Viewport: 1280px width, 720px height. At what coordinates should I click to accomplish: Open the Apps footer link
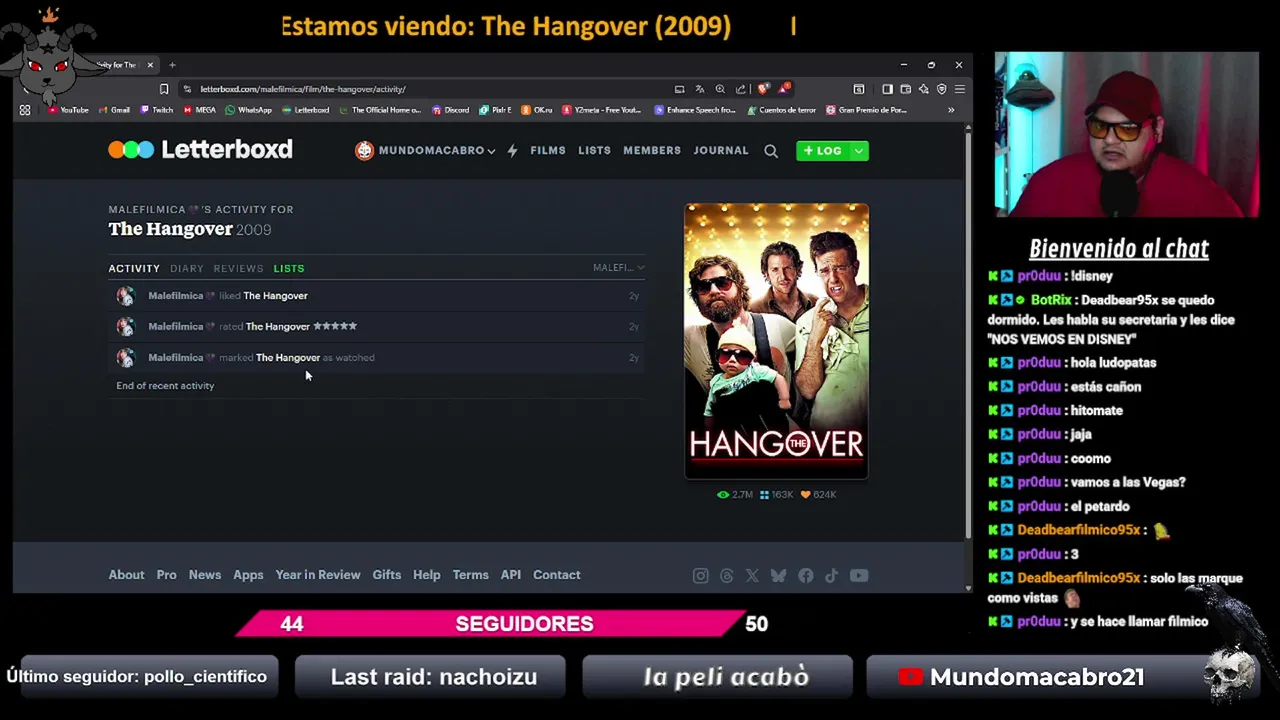click(x=248, y=575)
